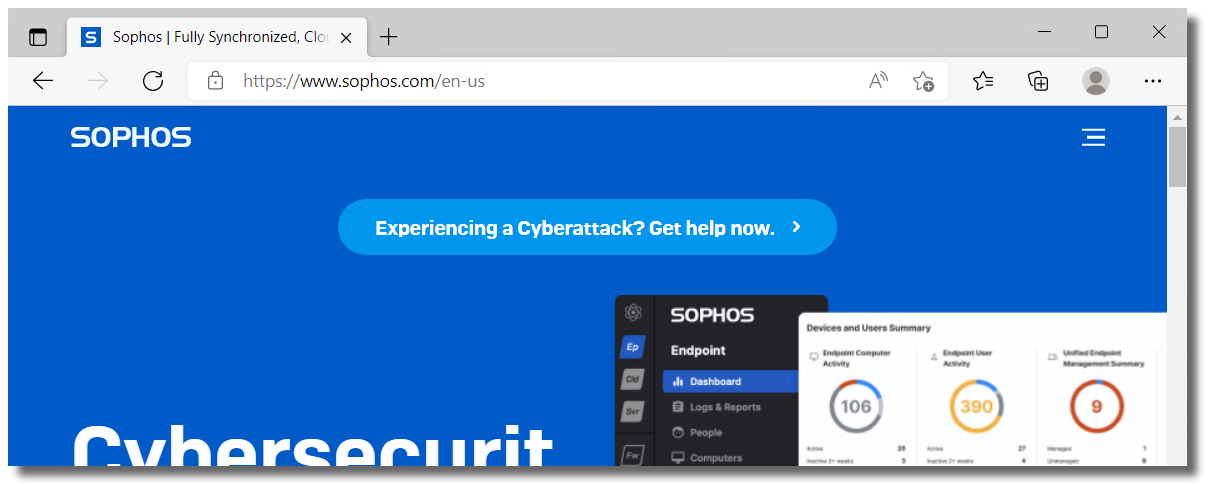Open the Favorites list icon

pyautogui.click(x=983, y=81)
